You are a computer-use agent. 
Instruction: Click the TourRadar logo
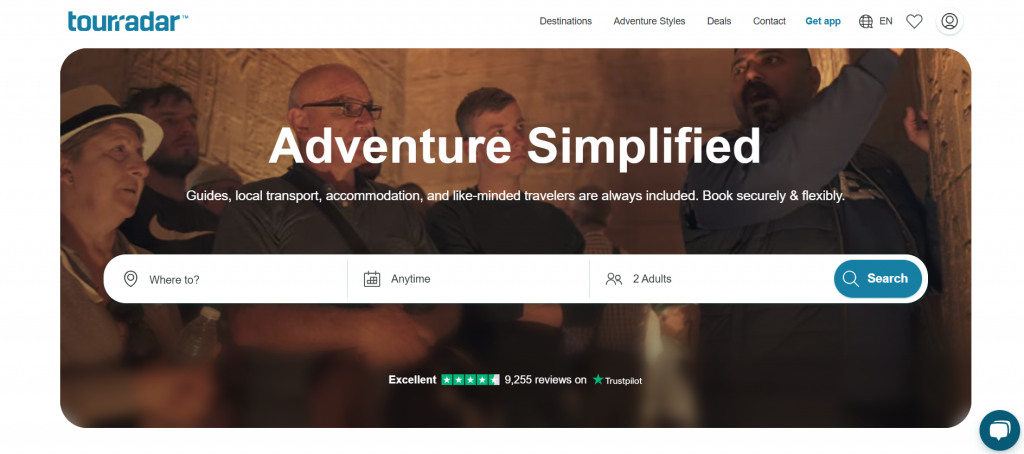click(128, 21)
